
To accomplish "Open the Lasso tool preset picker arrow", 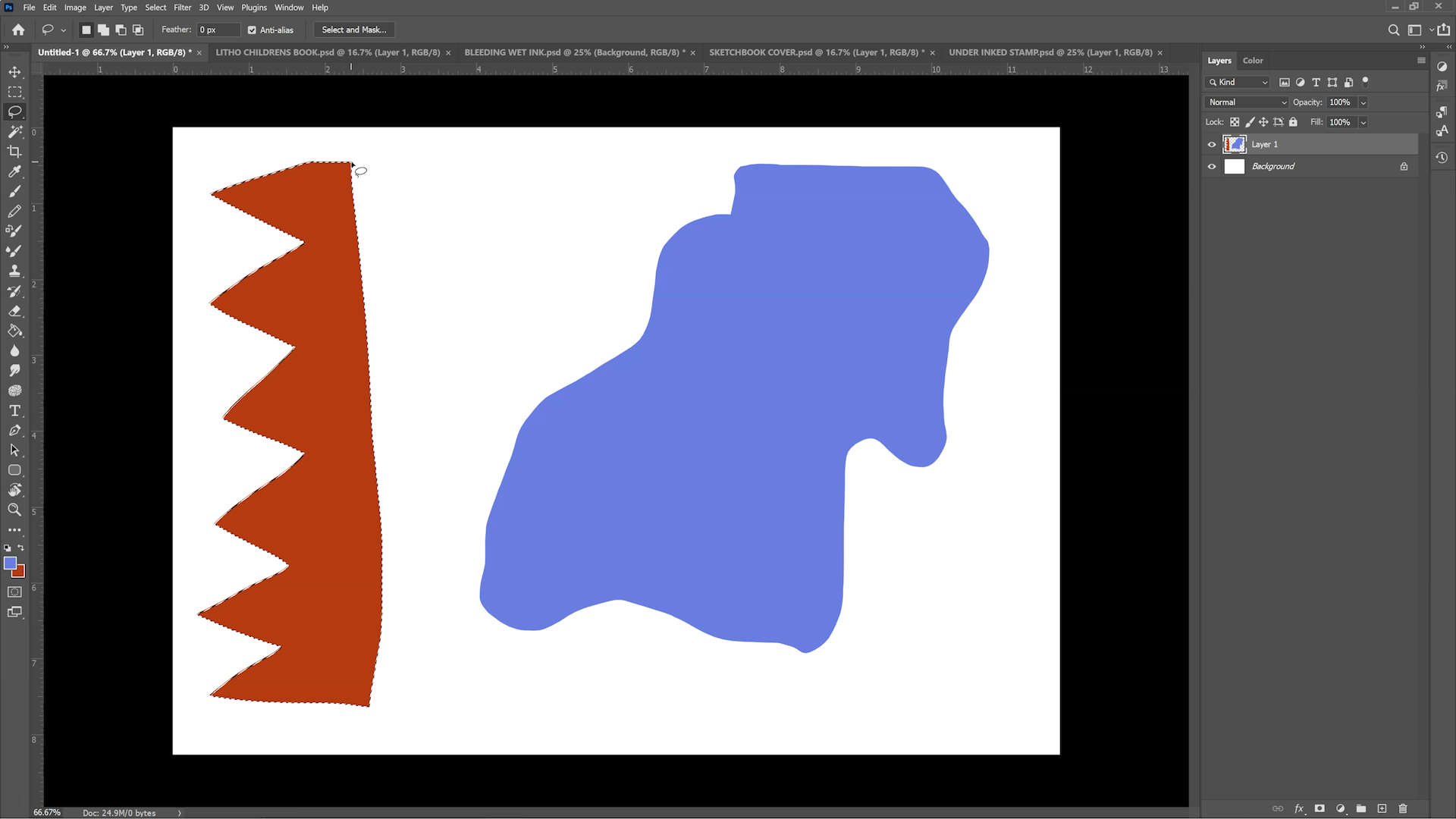I will tap(63, 30).
